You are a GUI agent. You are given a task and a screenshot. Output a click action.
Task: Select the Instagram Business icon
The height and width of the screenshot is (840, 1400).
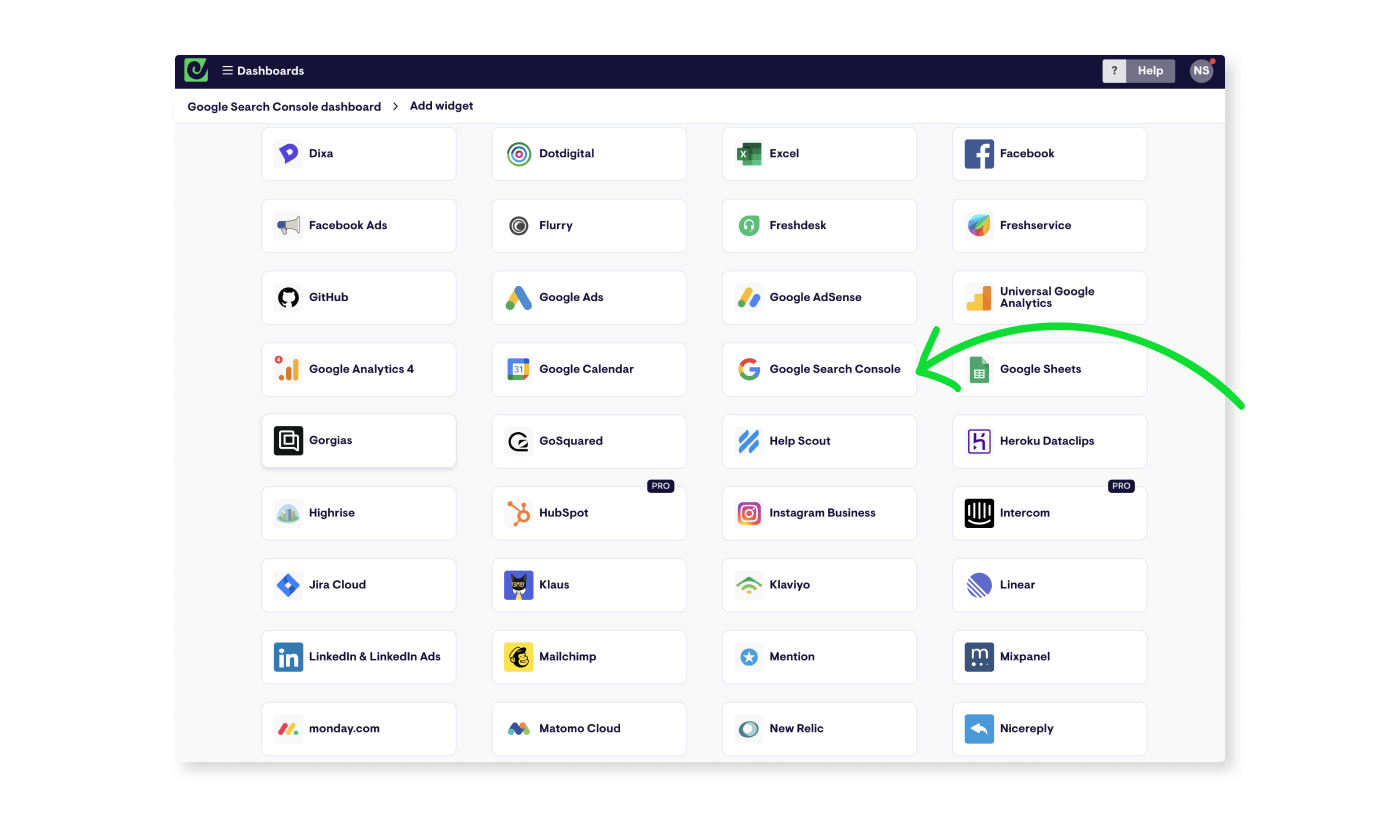click(x=749, y=513)
